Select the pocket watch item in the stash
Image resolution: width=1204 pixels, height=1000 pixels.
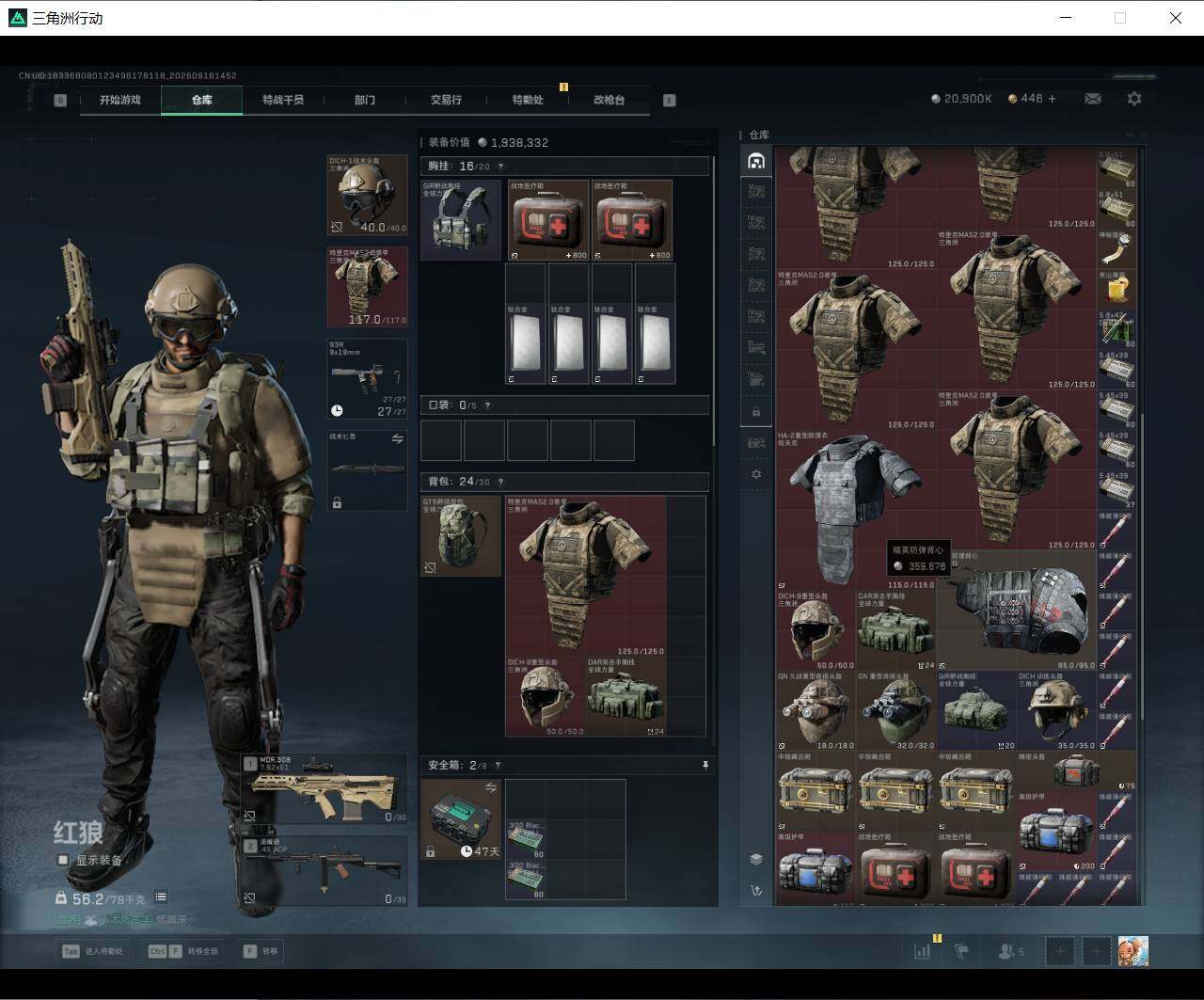click(x=1117, y=248)
